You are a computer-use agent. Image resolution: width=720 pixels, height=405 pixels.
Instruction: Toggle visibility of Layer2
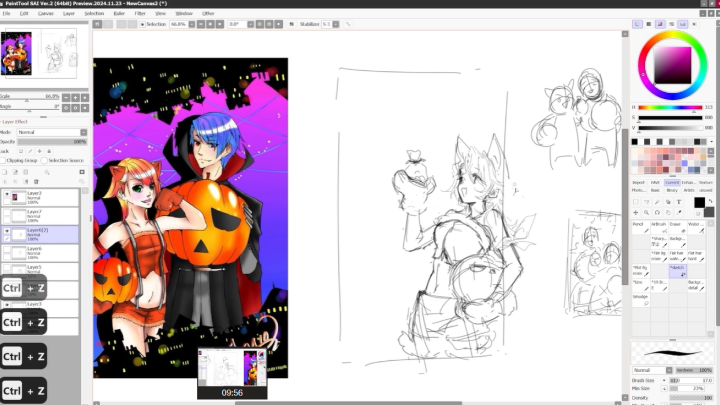(x=6, y=195)
